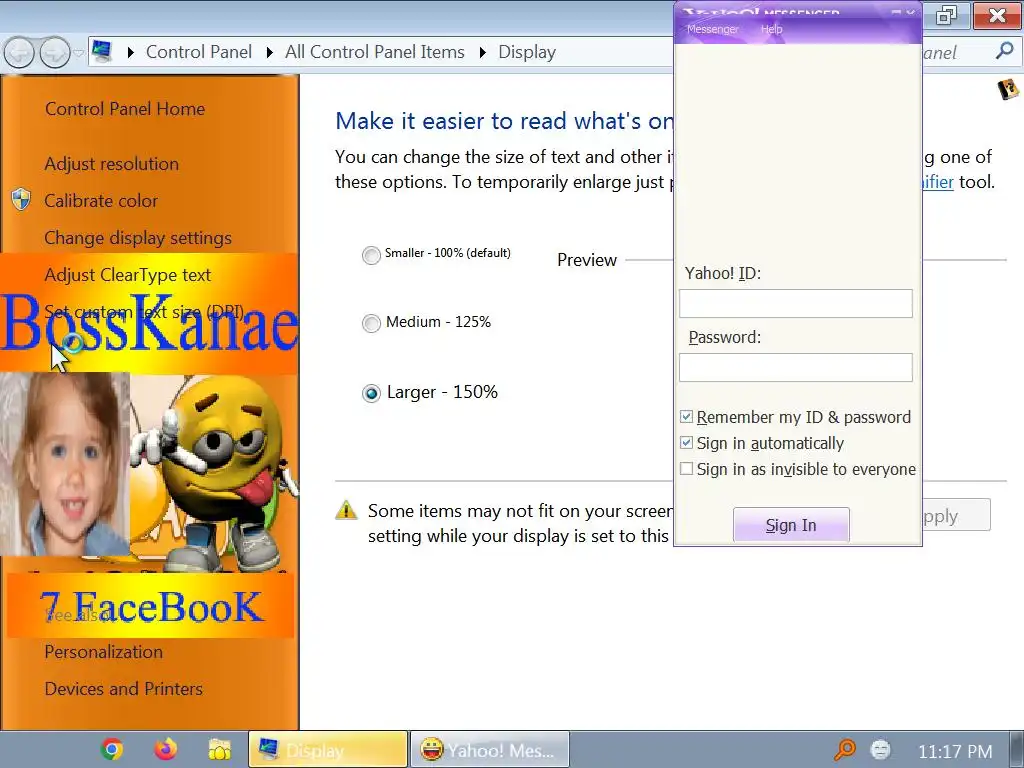Open Adjust resolution link
Screen dimensions: 1024x768
[111, 163]
